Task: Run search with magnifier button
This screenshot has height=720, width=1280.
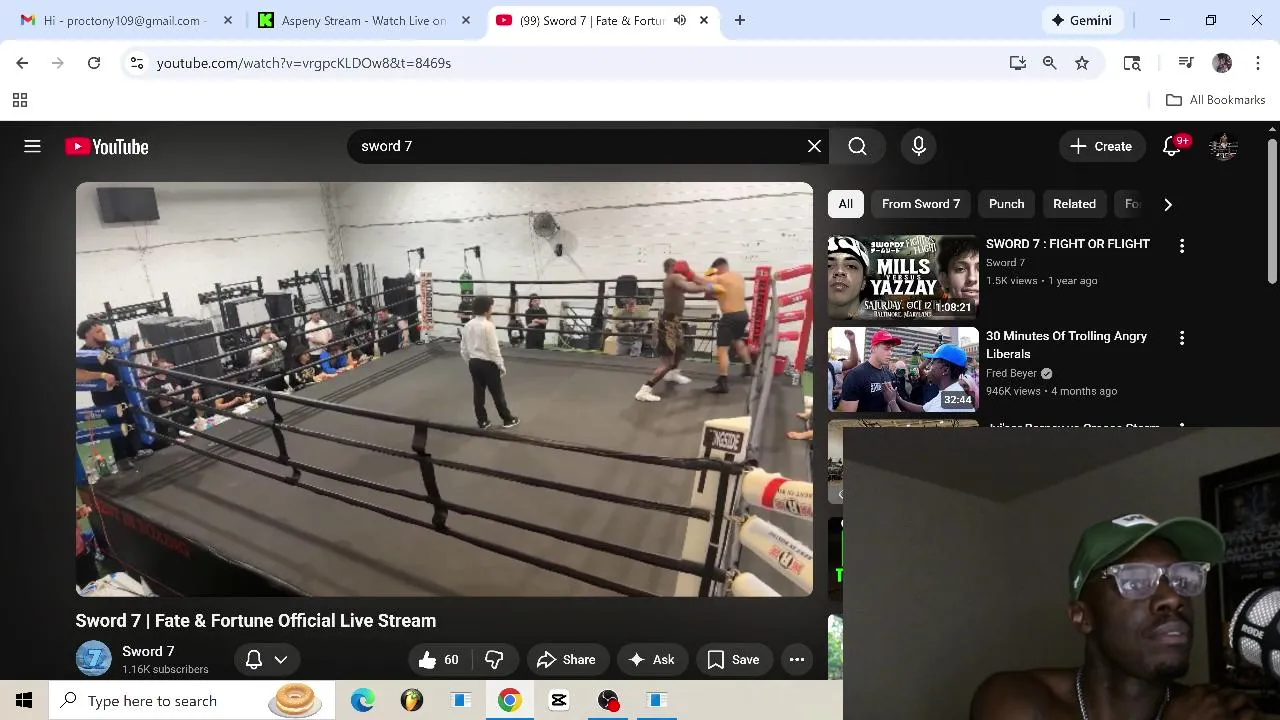Action: click(857, 146)
